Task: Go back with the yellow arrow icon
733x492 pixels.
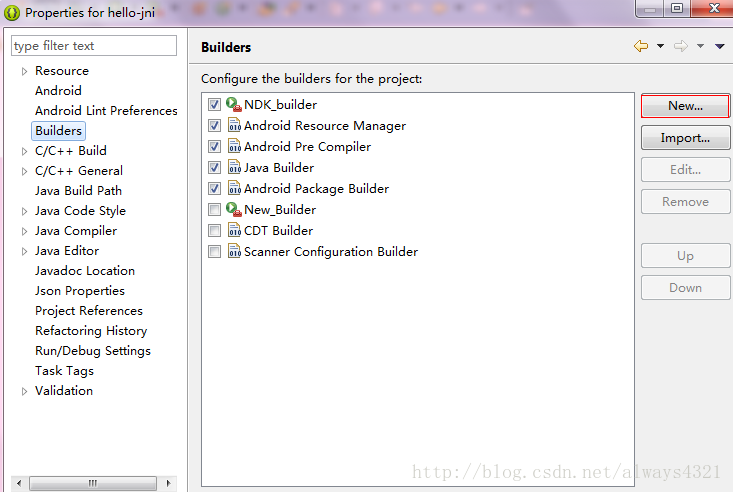Action: point(641,46)
